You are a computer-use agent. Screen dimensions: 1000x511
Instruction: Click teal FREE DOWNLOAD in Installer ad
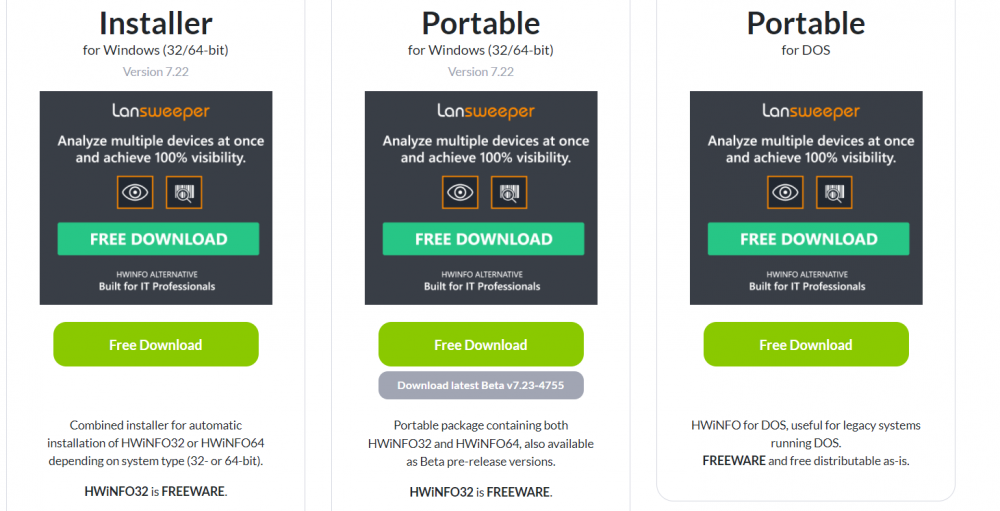(x=158, y=239)
